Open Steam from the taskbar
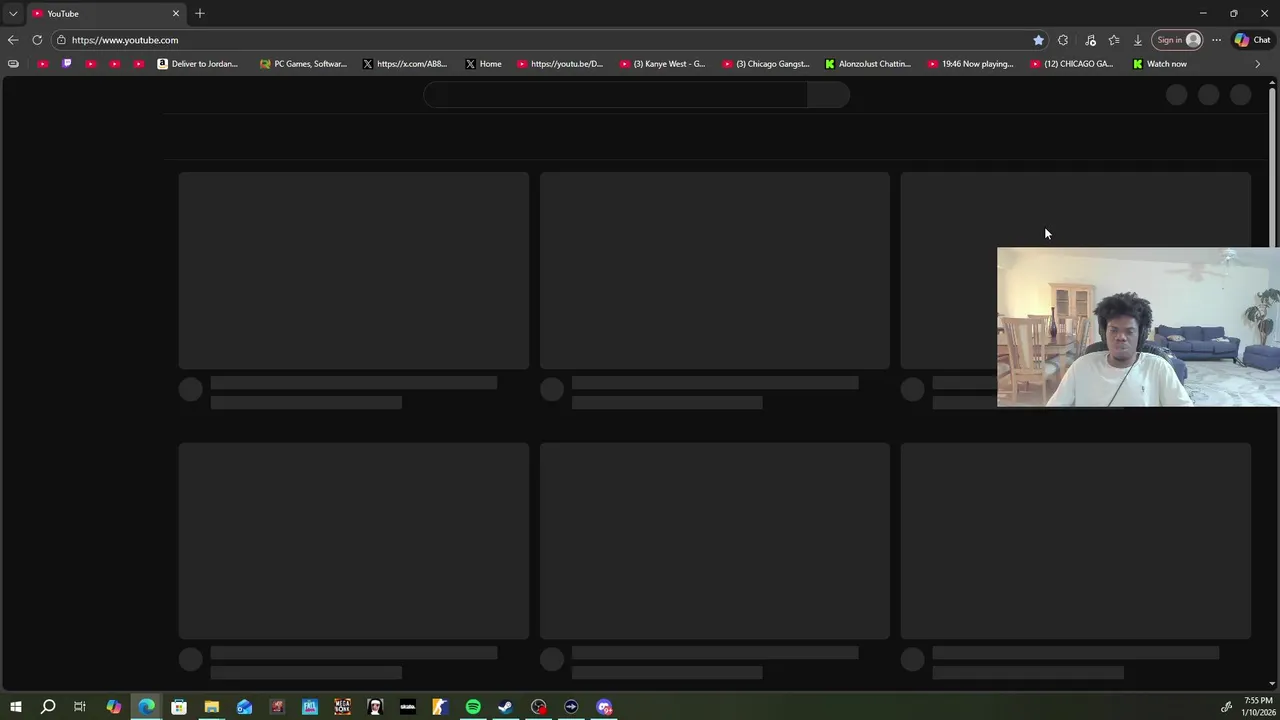1280x720 pixels. [505, 707]
